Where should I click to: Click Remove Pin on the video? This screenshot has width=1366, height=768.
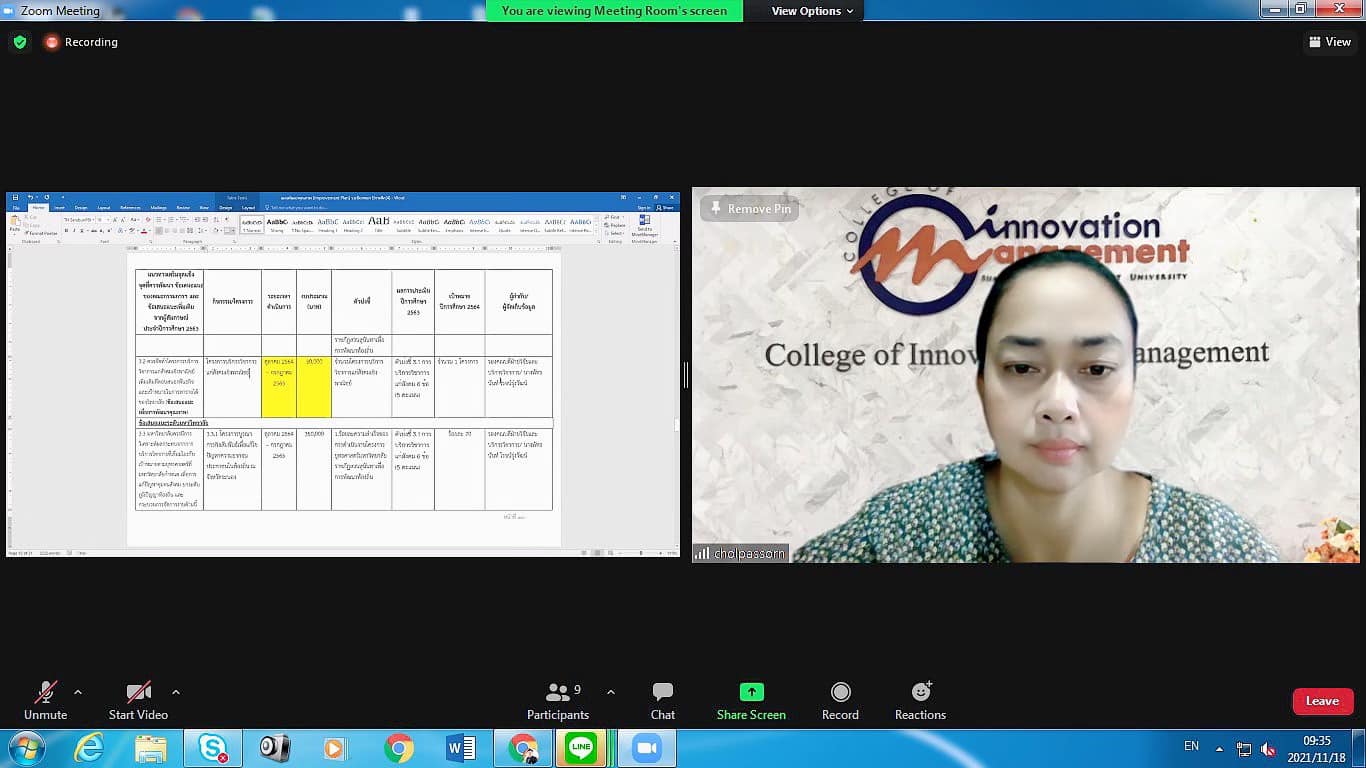[750, 209]
